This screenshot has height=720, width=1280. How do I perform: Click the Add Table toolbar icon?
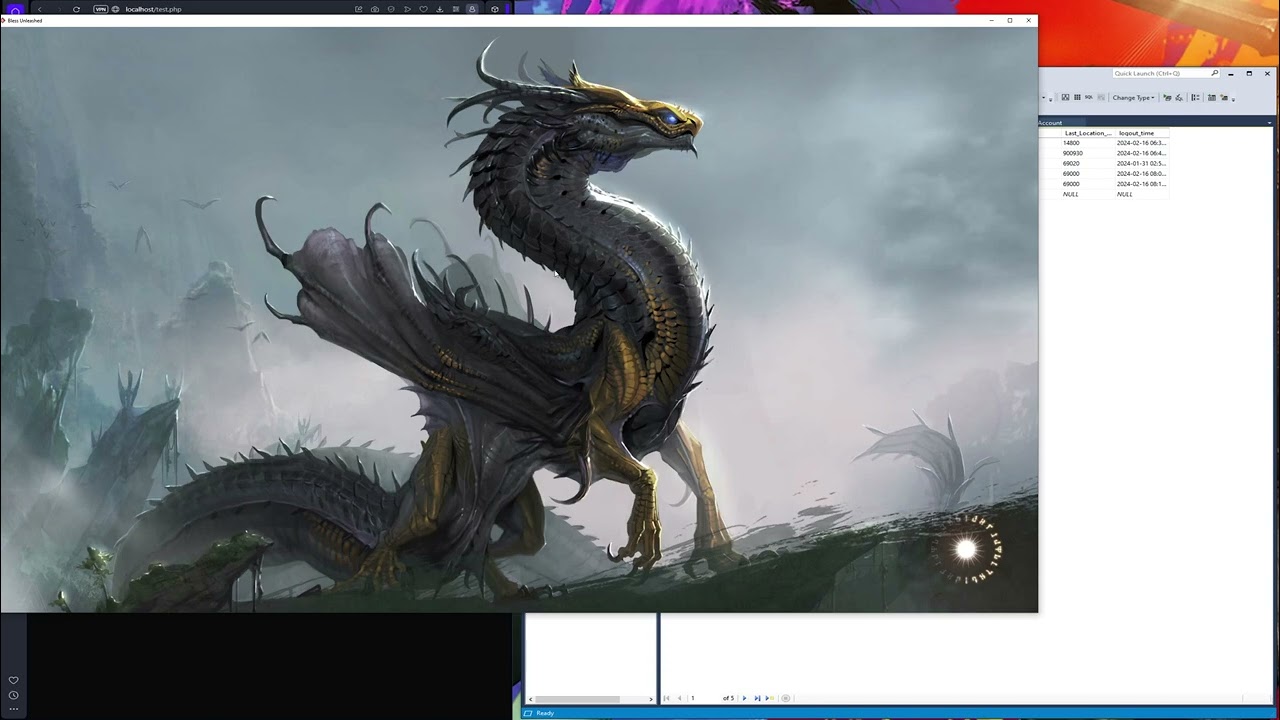(x=1212, y=98)
